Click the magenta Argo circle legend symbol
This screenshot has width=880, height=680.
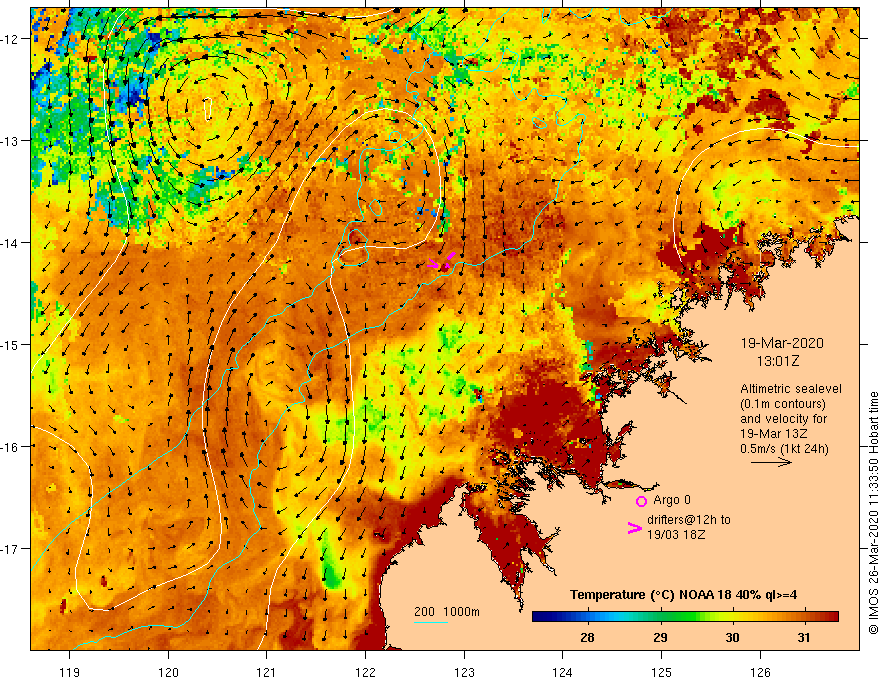[641, 501]
